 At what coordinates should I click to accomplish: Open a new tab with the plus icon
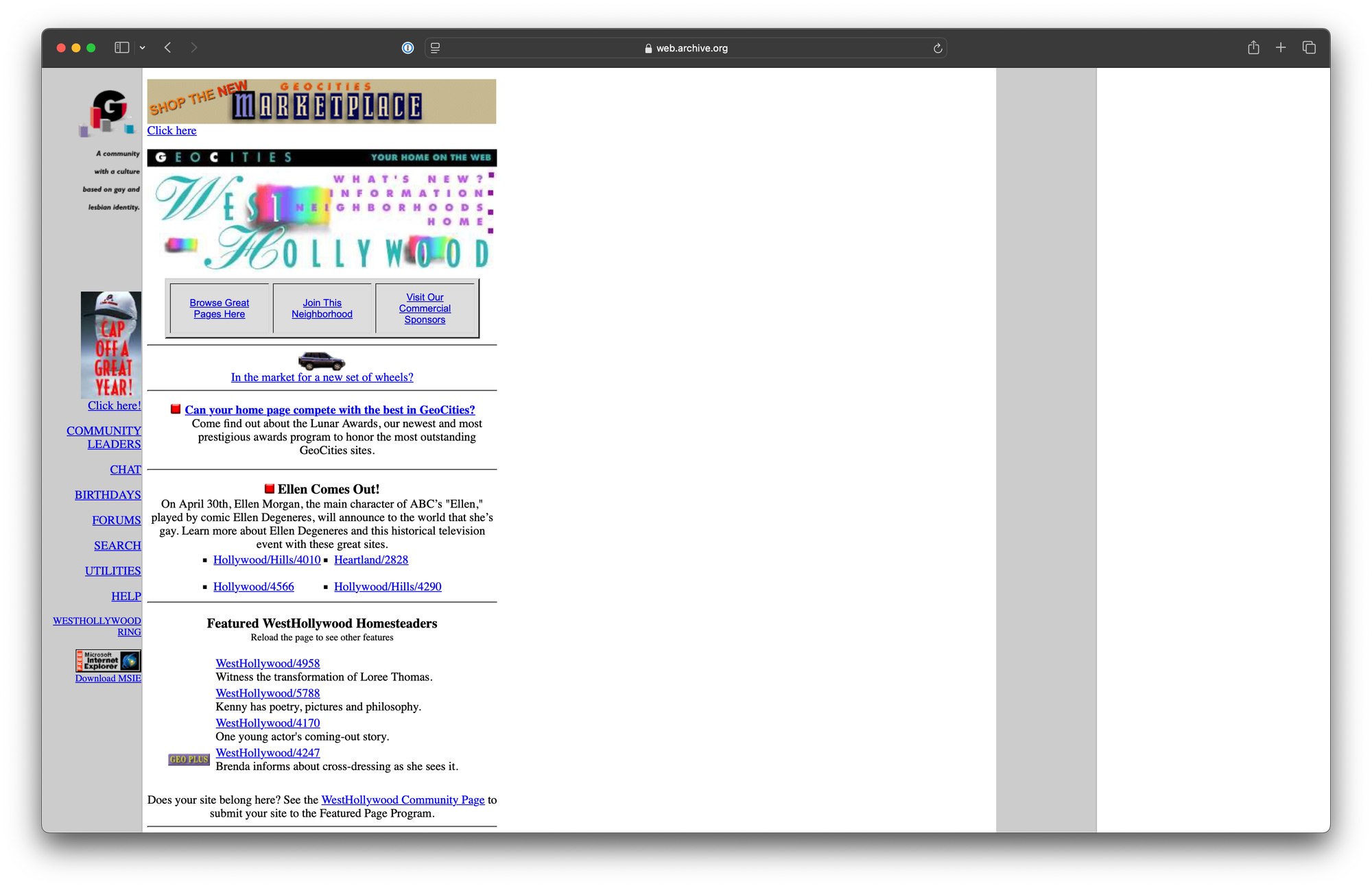[x=1280, y=47]
